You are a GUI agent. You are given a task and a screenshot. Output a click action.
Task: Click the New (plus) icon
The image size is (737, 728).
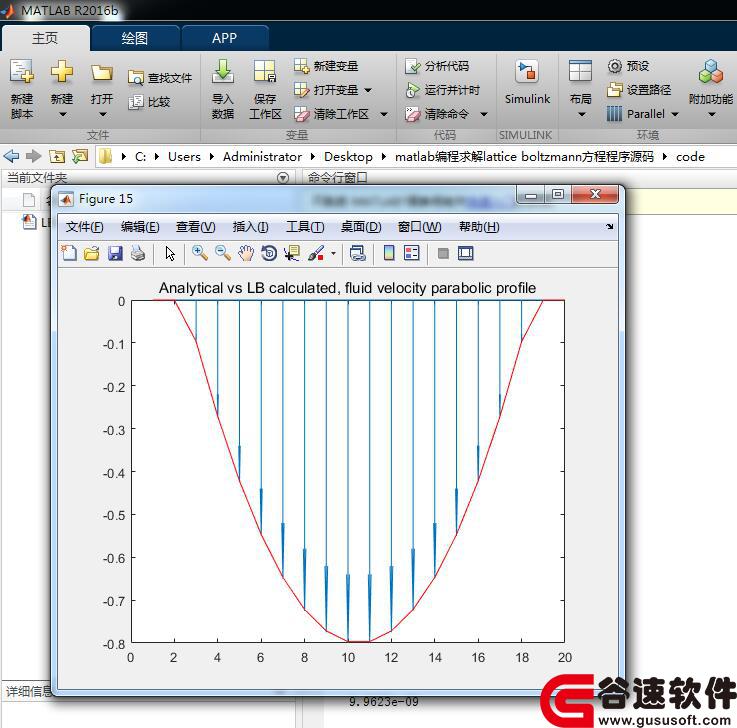62,72
